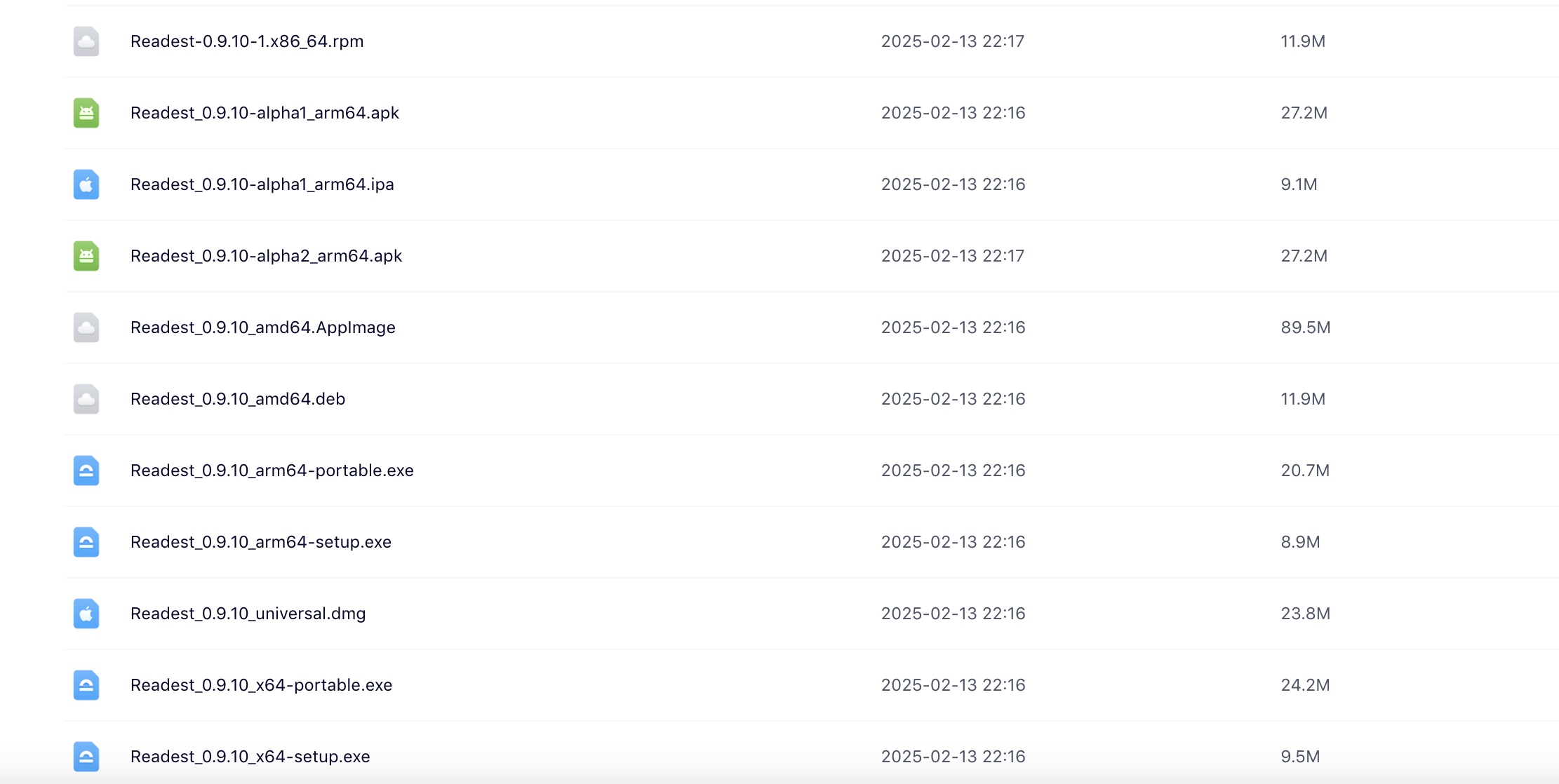Click Apple icon for universal dmg file

pyautogui.click(x=86, y=614)
